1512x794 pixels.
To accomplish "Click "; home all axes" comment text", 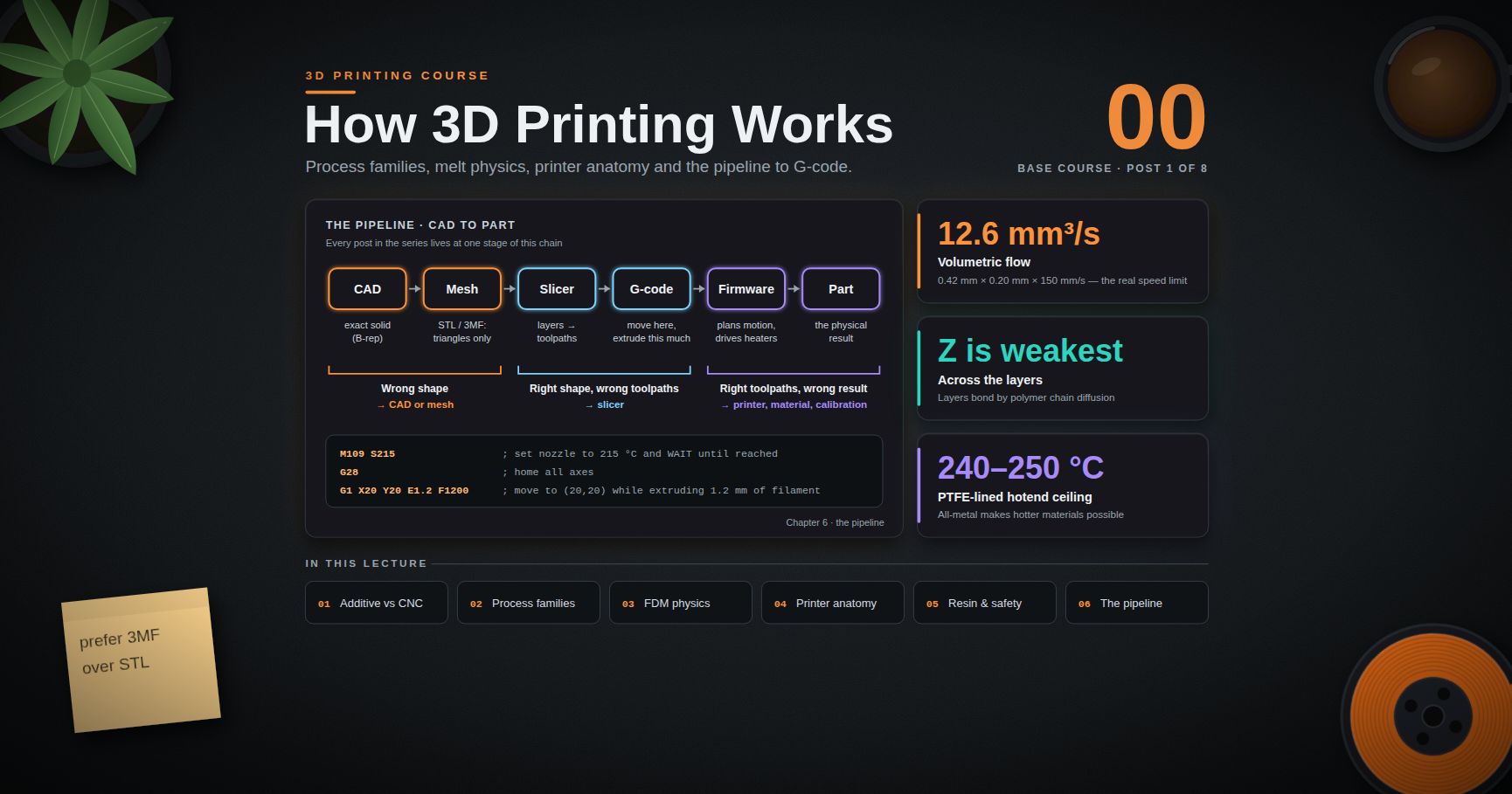I will click(548, 473).
